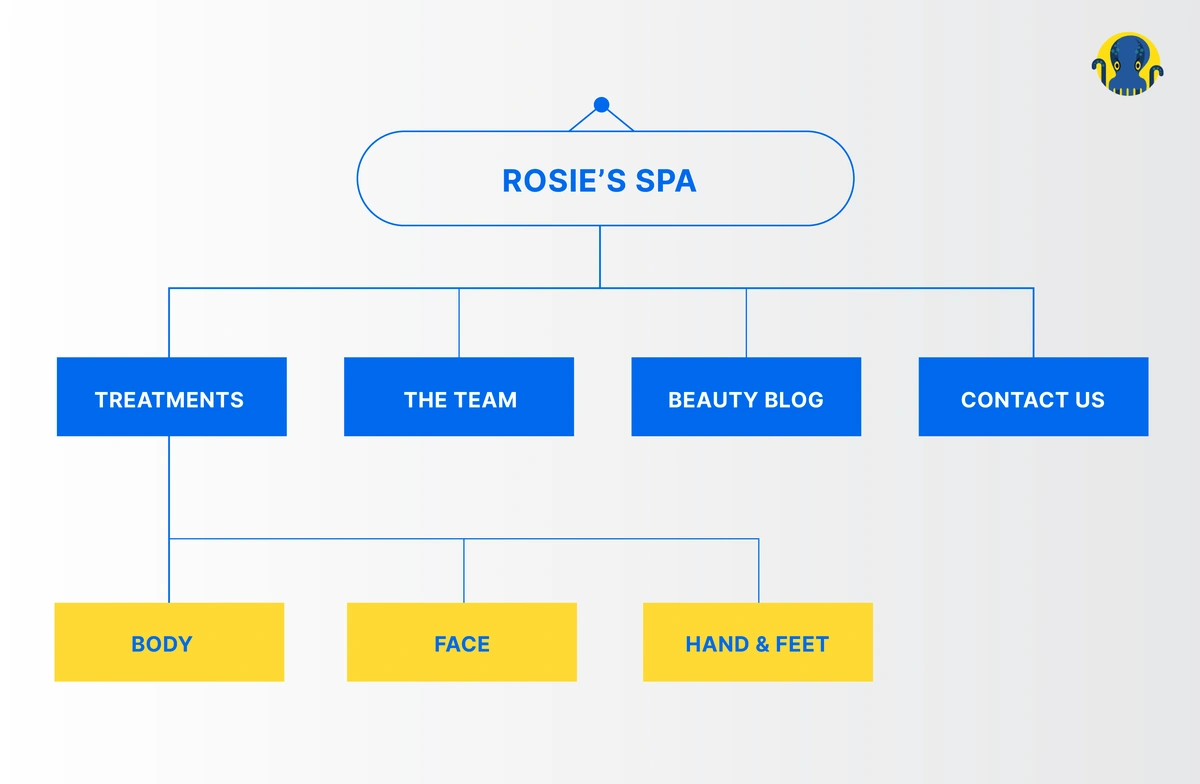
Task: Click the connector joining FACE to its branch
Action: pos(462,570)
